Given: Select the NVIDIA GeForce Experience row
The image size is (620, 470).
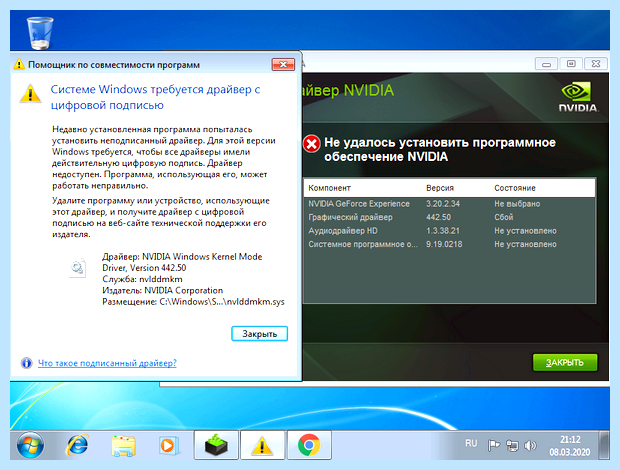Looking at the screenshot, I should 450,204.
